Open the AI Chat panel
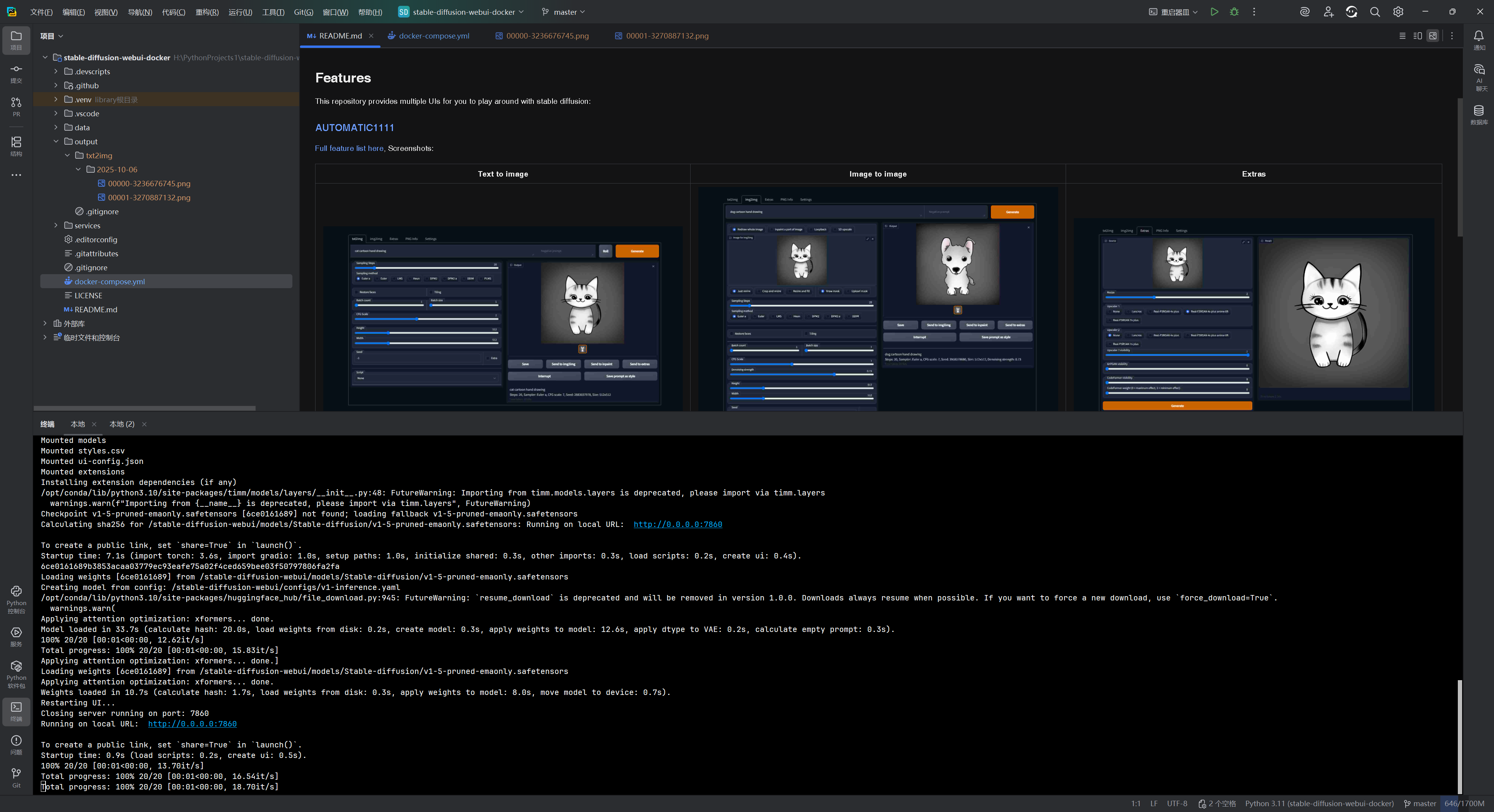This screenshot has height=812, width=1494. (x=1478, y=77)
